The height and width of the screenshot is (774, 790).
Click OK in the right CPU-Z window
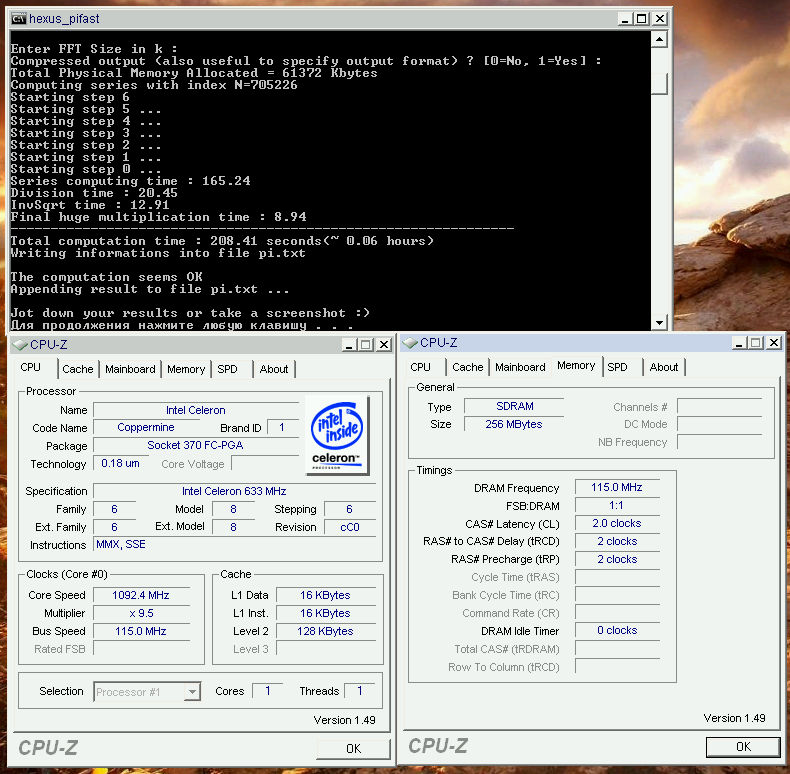[743, 747]
